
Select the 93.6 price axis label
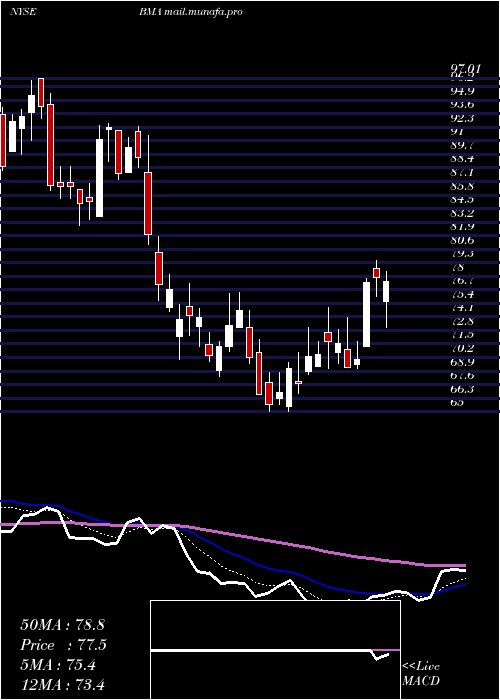tap(462, 104)
